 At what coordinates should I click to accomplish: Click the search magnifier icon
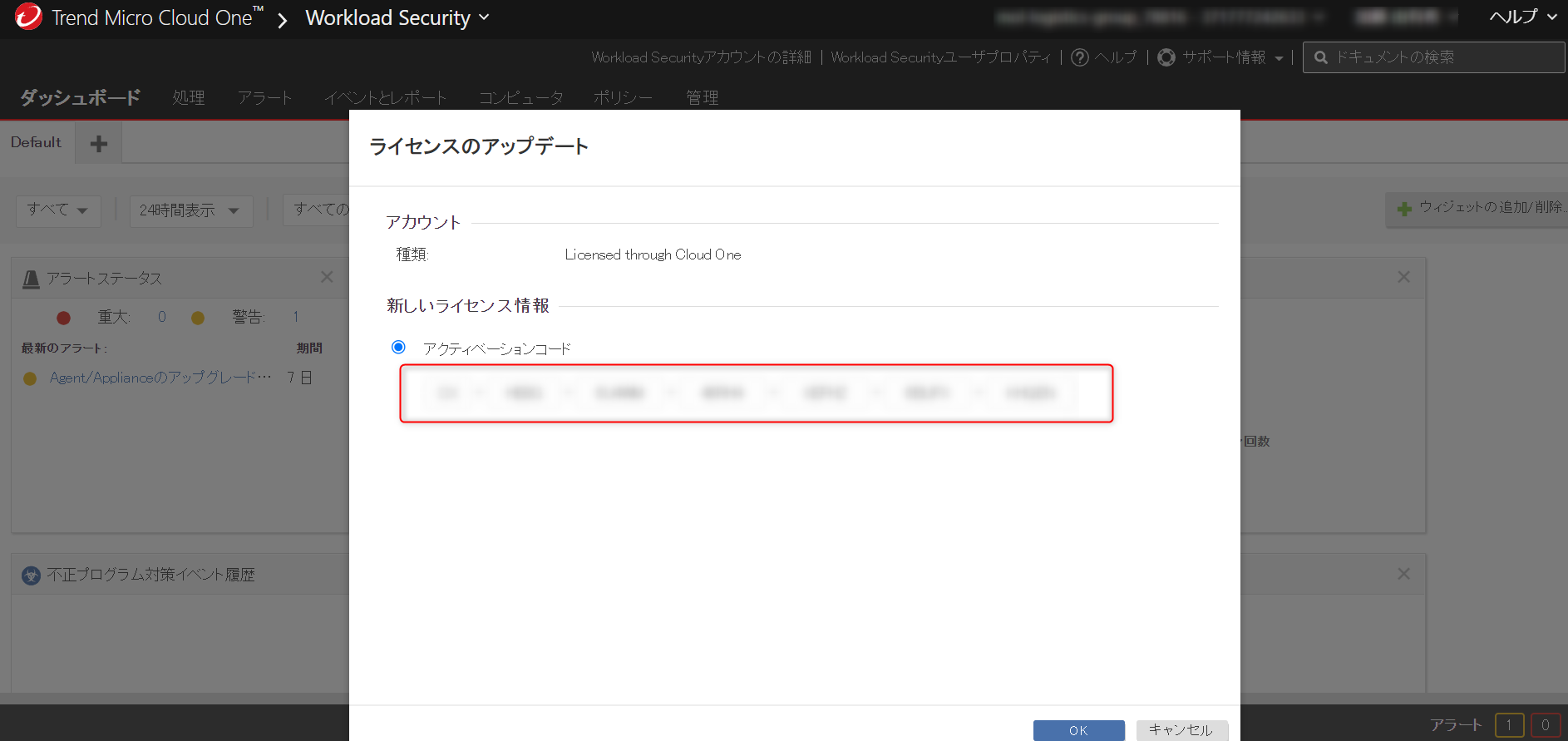(1320, 57)
